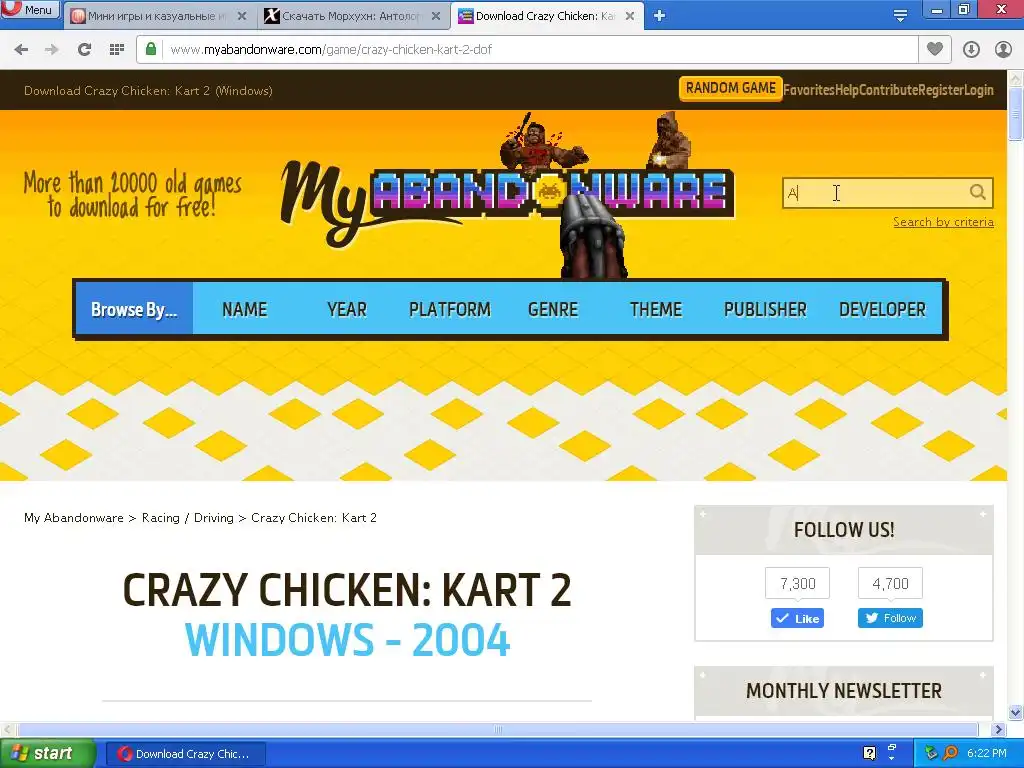Browse games by PUBLISHER
Screen dimensions: 1024x768
pyautogui.click(x=765, y=310)
